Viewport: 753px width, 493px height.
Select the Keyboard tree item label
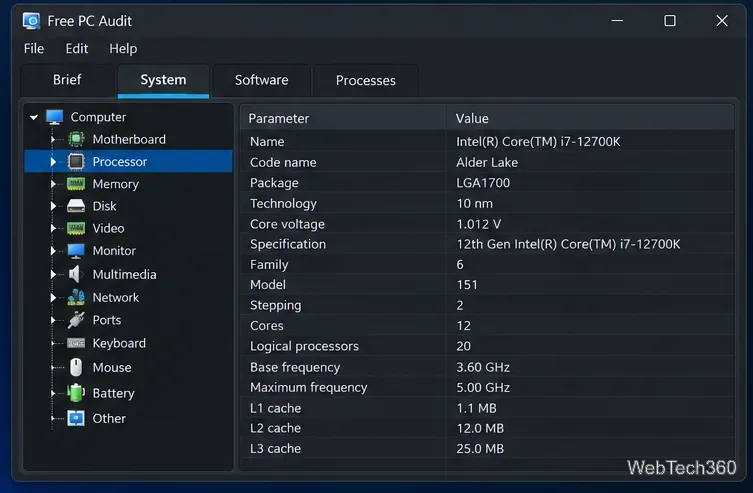point(119,343)
